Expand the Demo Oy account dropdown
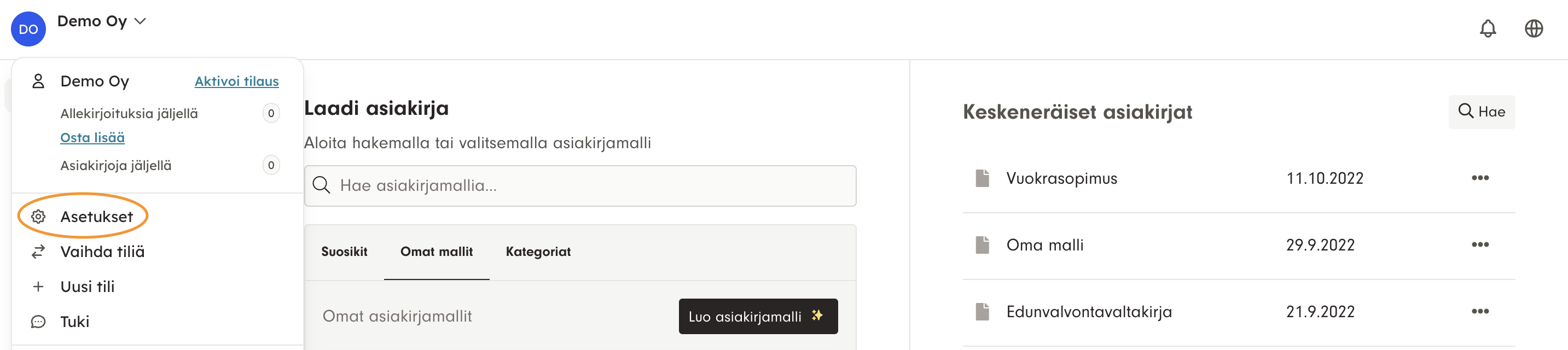The image size is (1568, 350). point(102,21)
